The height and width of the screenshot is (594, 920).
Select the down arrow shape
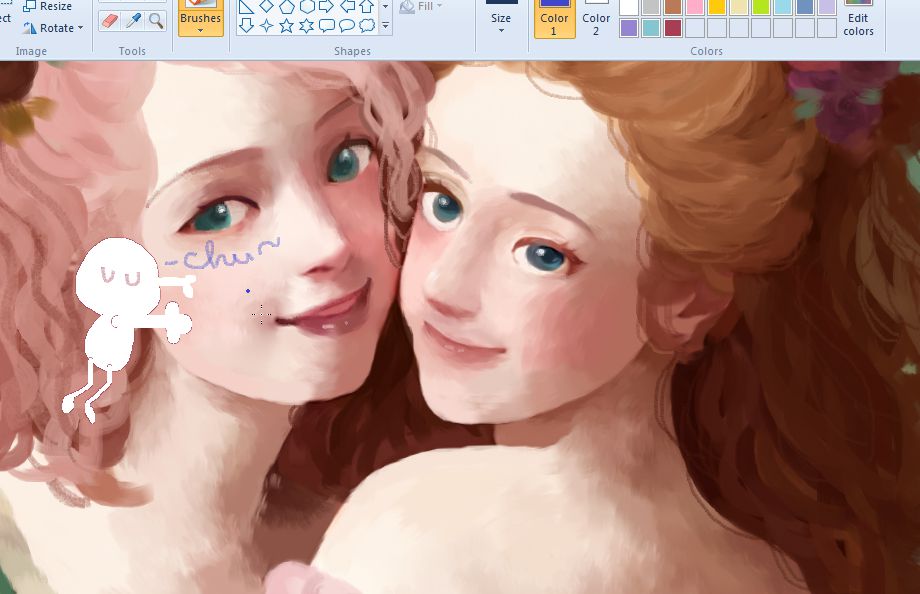coord(246,26)
